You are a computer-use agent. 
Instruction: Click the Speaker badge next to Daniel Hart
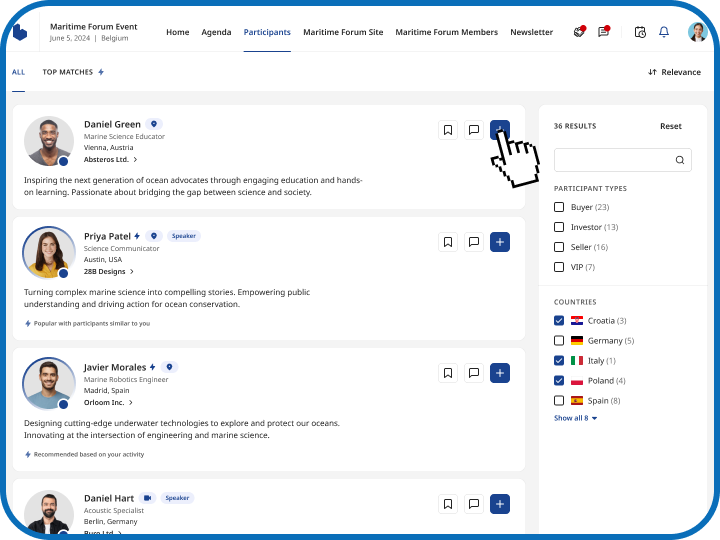click(x=177, y=498)
